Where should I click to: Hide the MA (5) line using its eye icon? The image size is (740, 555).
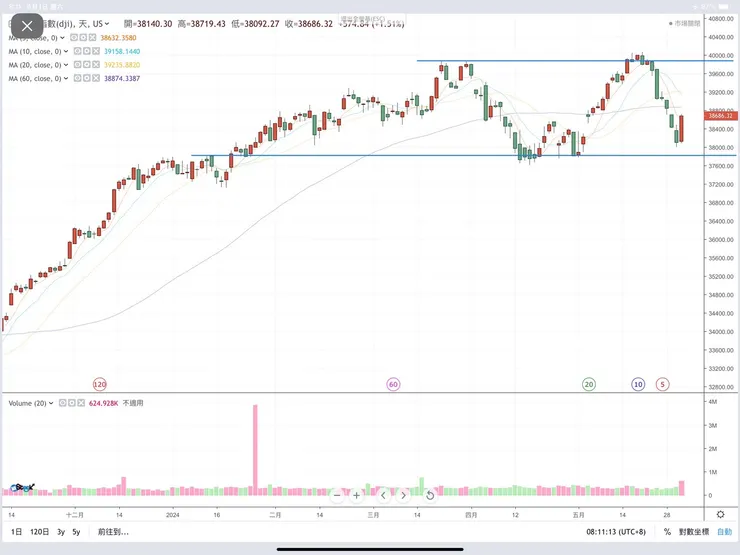click(x=74, y=38)
